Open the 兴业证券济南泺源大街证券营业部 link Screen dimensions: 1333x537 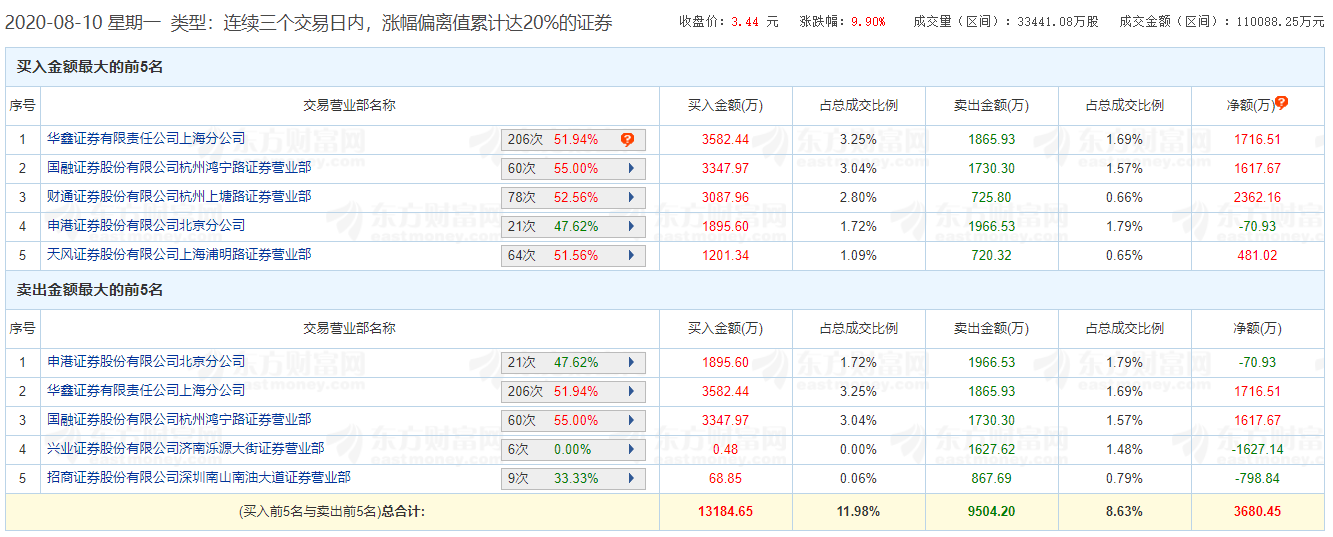[185, 449]
